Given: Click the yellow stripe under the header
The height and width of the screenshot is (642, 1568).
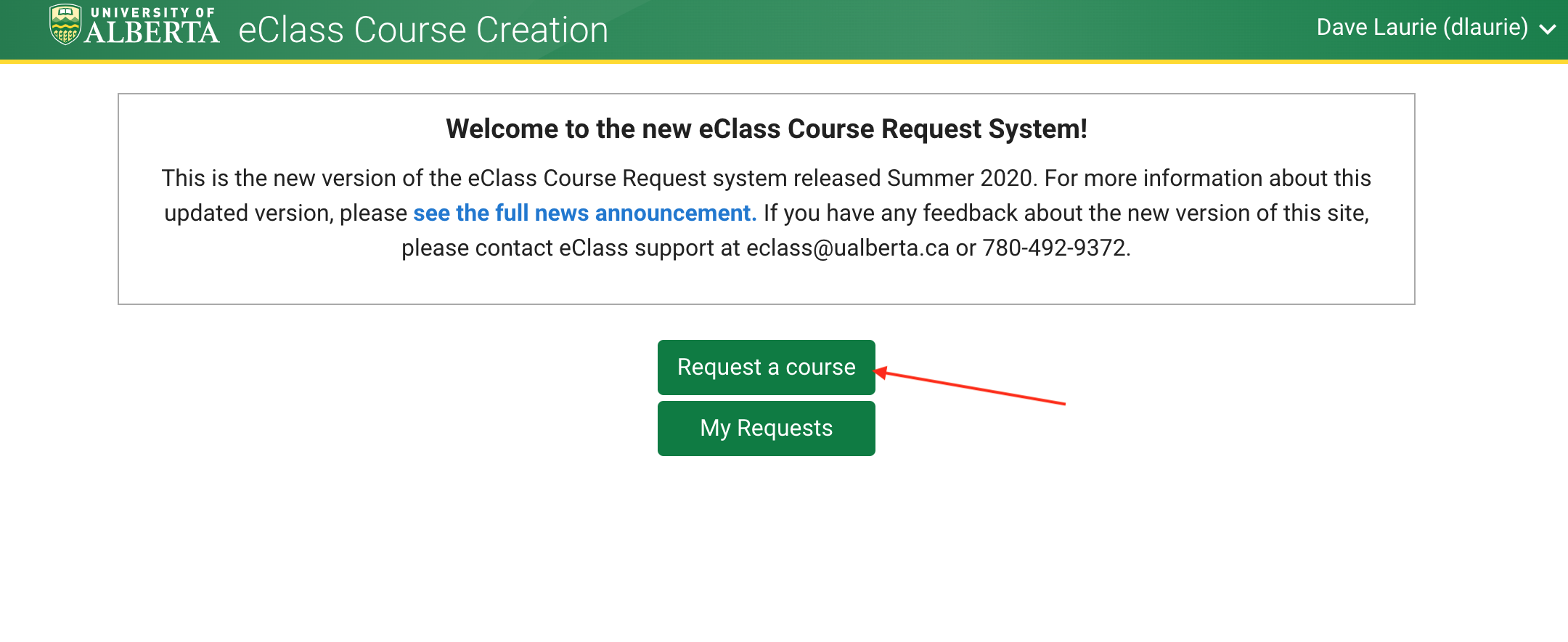Looking at the screenshot, I should [784, 62].
